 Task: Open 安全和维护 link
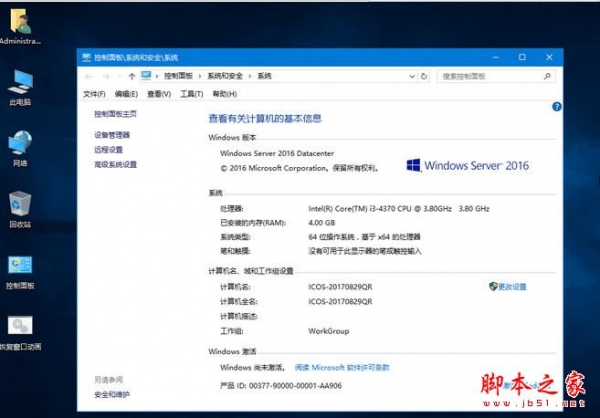(112, 394)
